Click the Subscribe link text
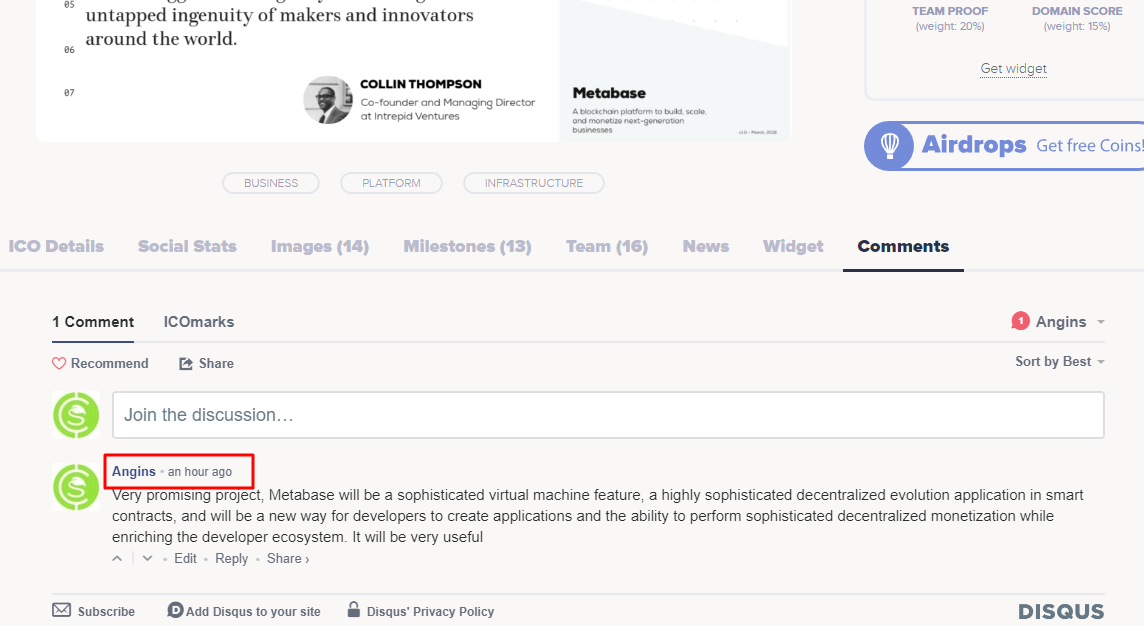1144x626 pixels. [x=107, y=611]
